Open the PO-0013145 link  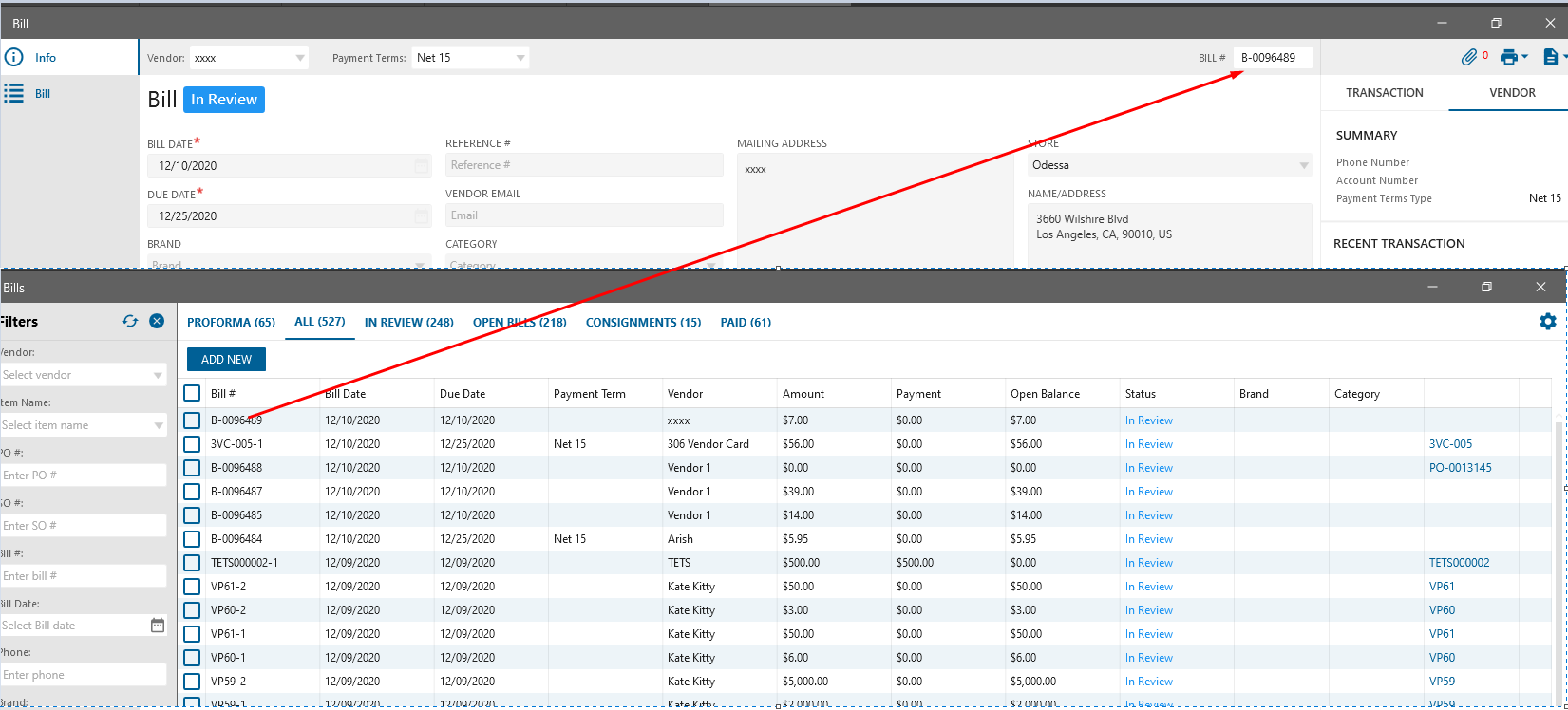pyautogui.click(x=1460, y=468)
